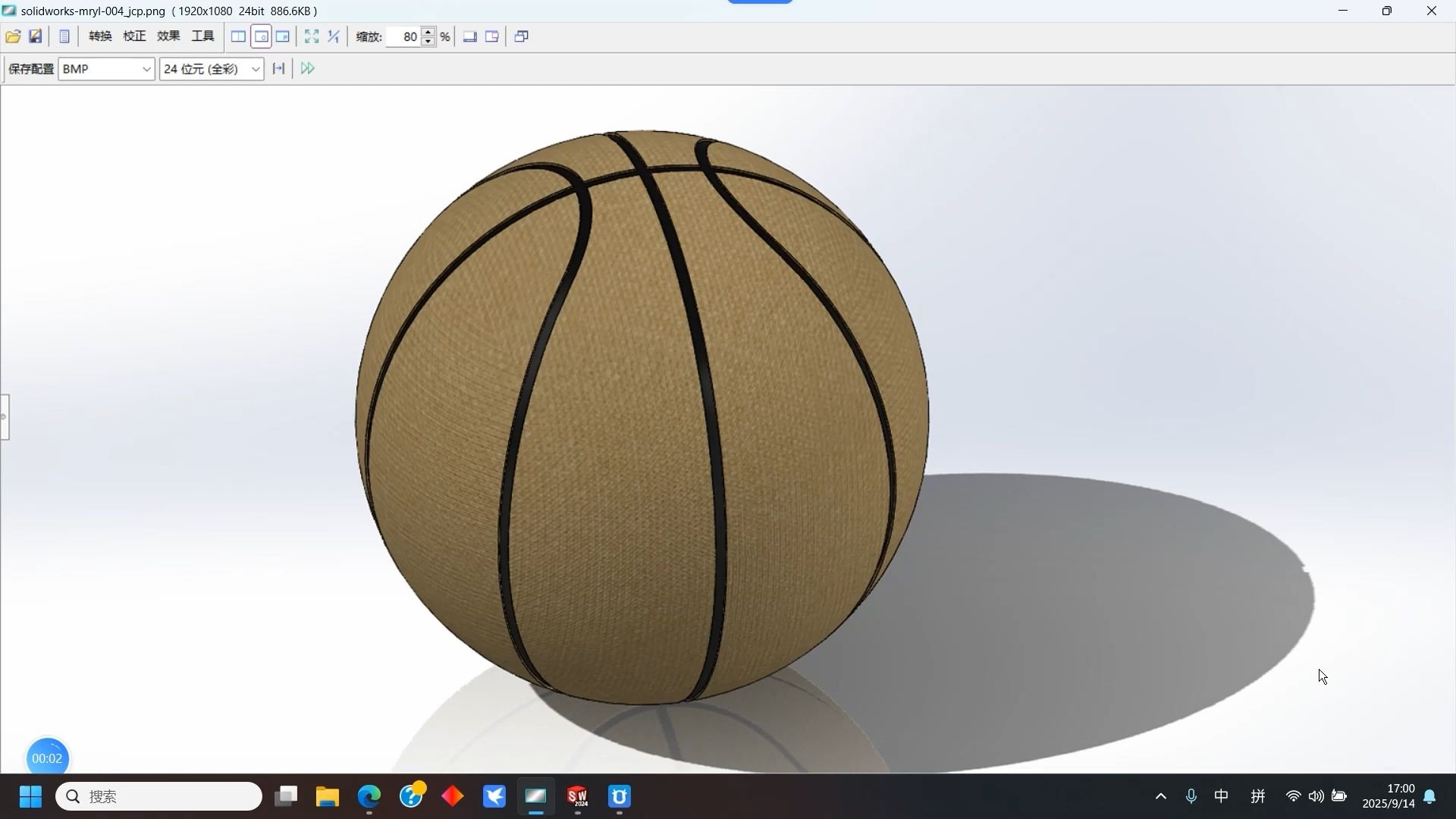
Task: Toggle the split comparison view mode
Action: (238, 36)
